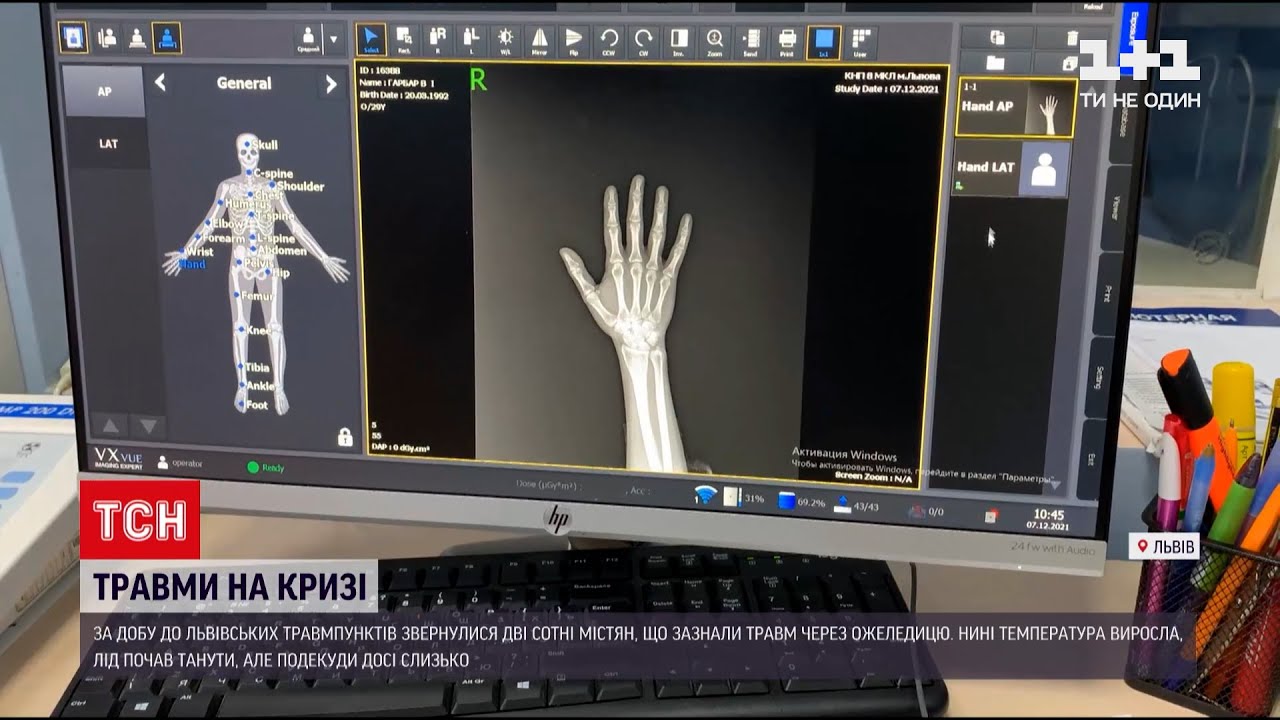
Task: Add the R side marker
Action: (437, 40)
